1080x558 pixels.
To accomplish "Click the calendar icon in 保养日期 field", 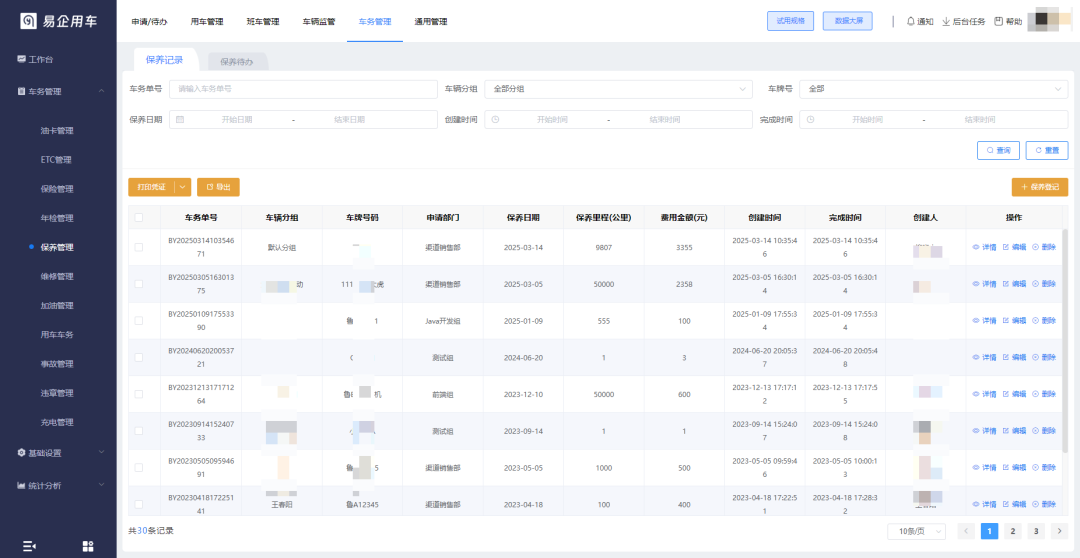I will pos(180,119).
